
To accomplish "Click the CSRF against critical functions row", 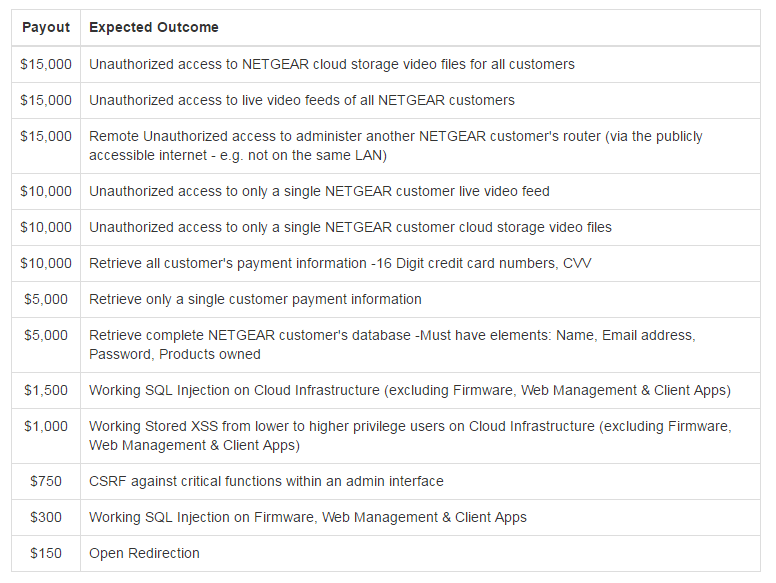I will tap(266, 481).
